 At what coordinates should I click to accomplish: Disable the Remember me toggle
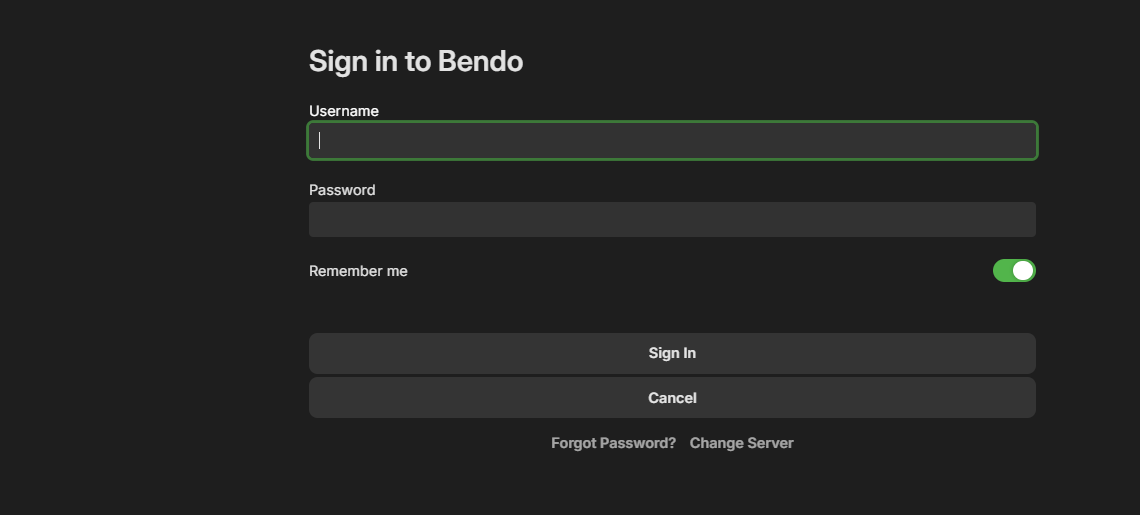[x=1014, y=271]
